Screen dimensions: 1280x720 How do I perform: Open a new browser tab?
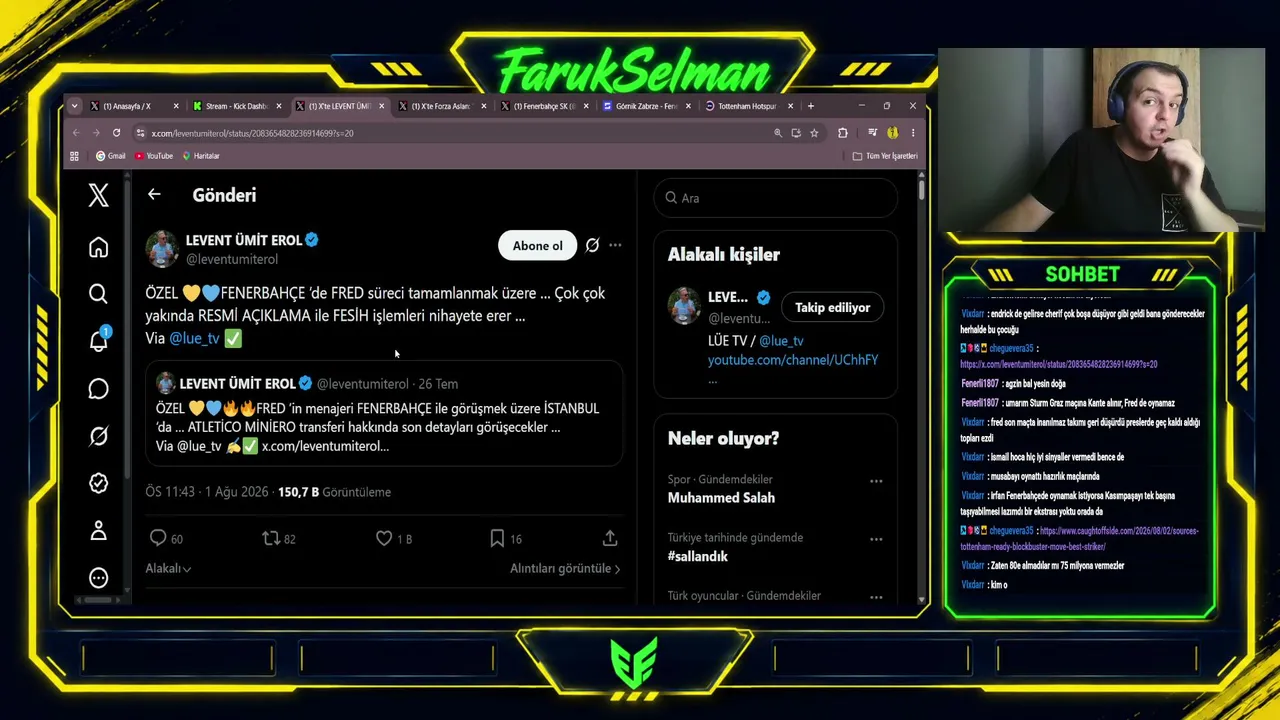click(x=811, y=106)
